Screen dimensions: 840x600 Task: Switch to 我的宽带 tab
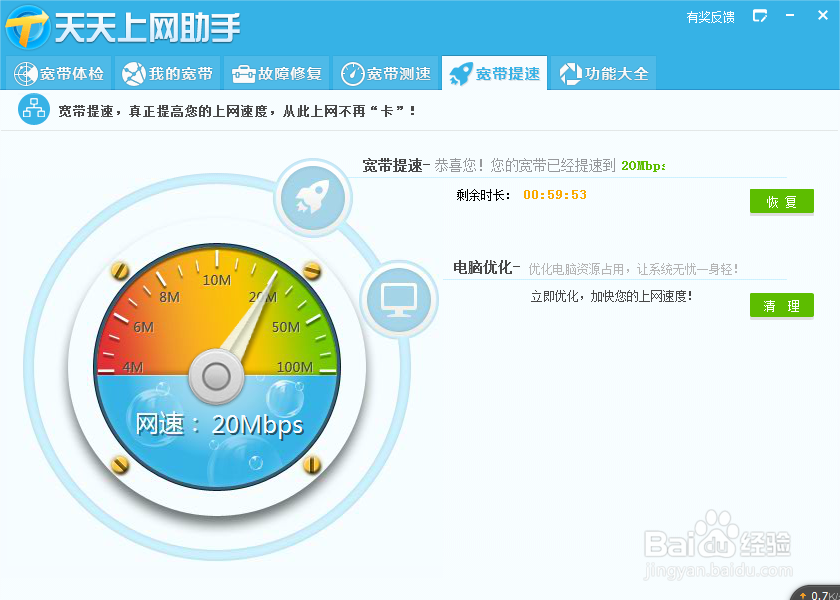pyautogui.click(x=167, y=73)
